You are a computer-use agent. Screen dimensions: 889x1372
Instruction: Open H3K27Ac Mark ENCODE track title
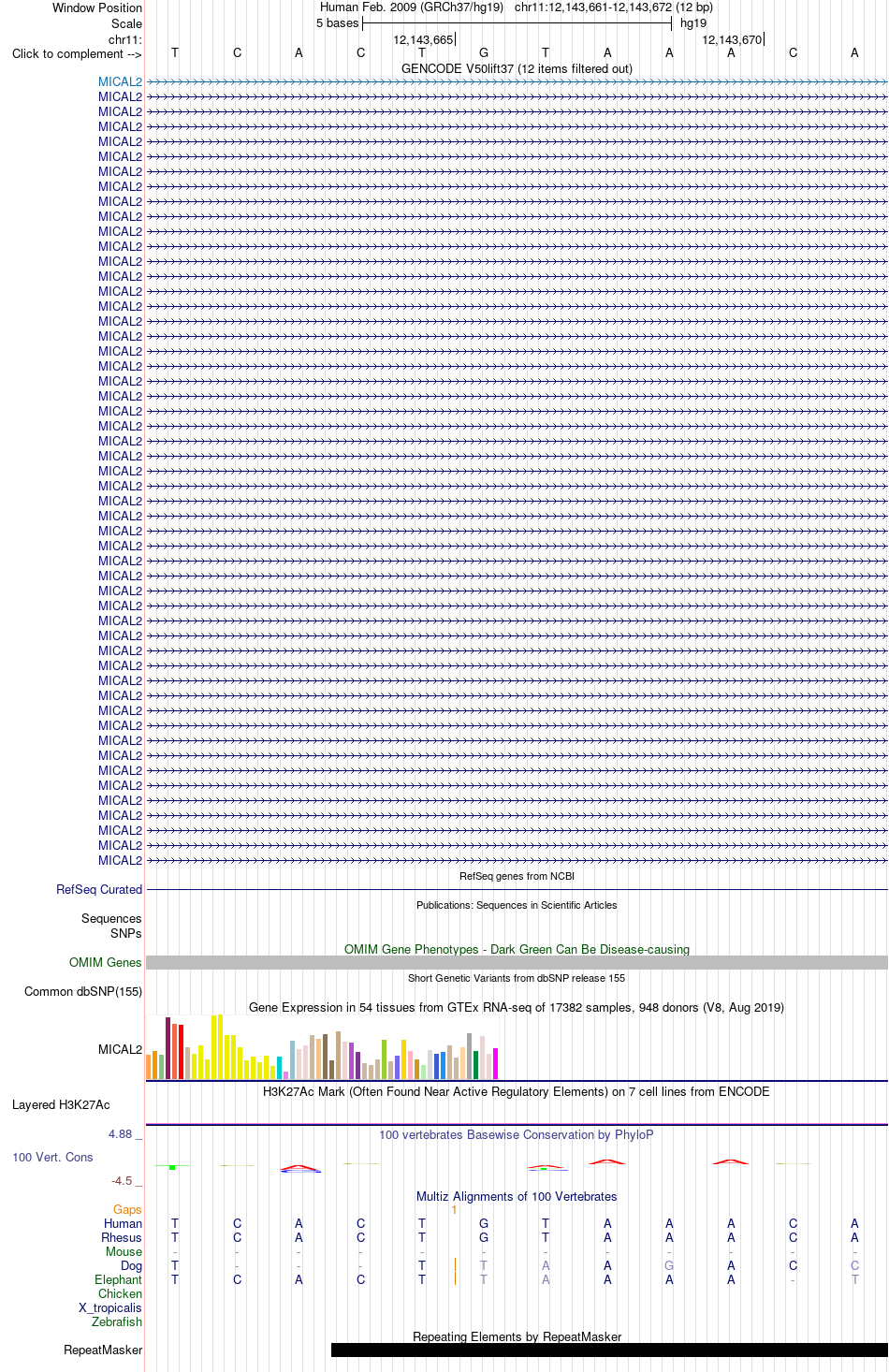517,1091
